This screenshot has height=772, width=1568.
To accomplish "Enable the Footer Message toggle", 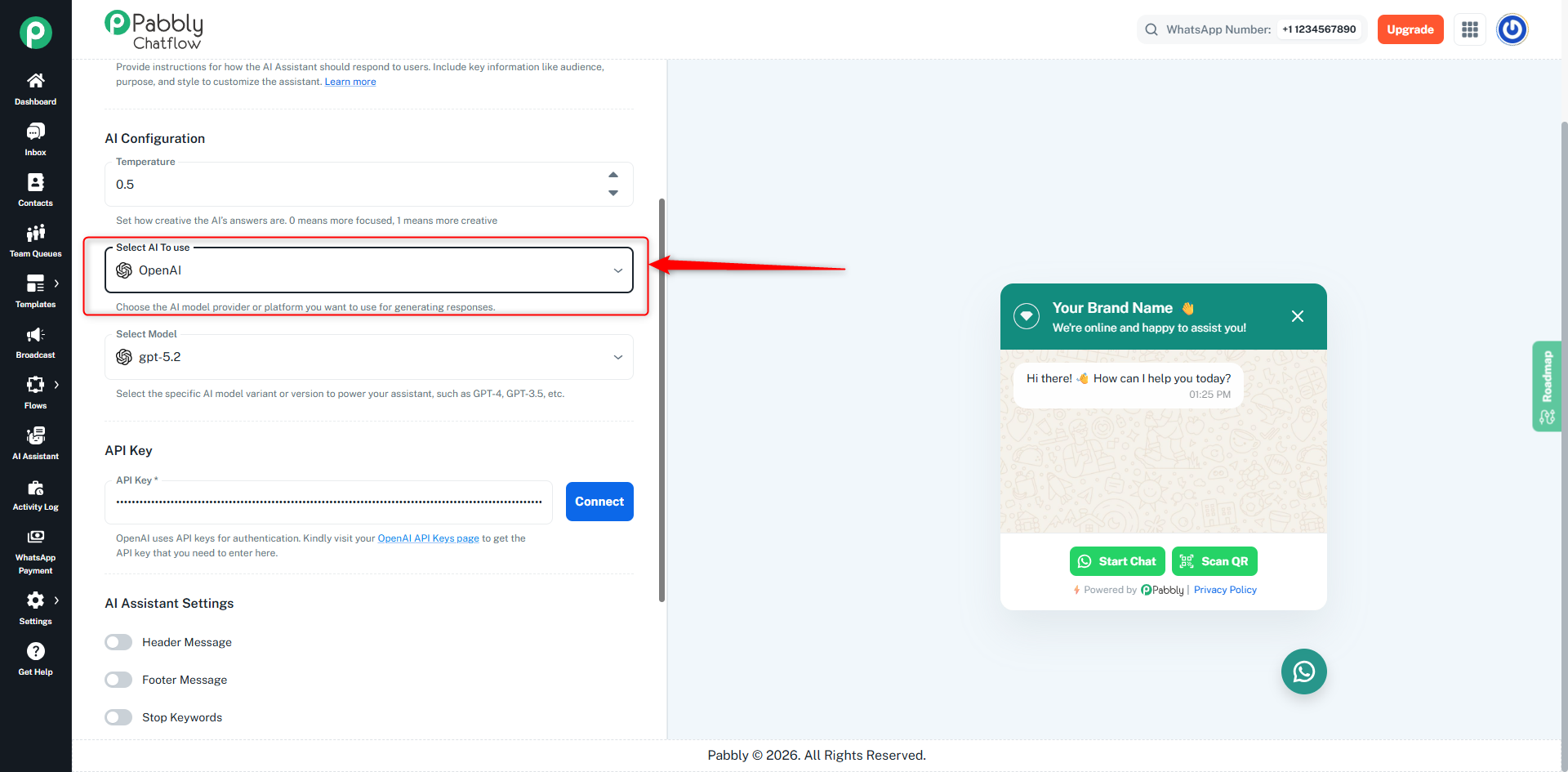I will (118, 680).
